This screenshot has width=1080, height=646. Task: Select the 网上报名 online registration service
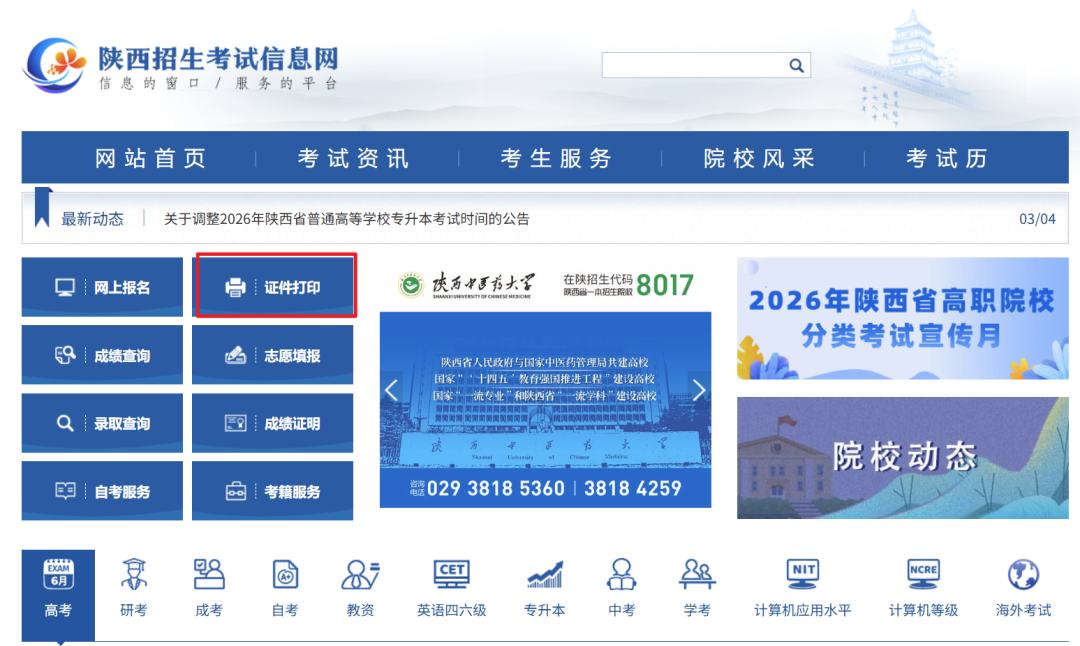tap(101, 285)
